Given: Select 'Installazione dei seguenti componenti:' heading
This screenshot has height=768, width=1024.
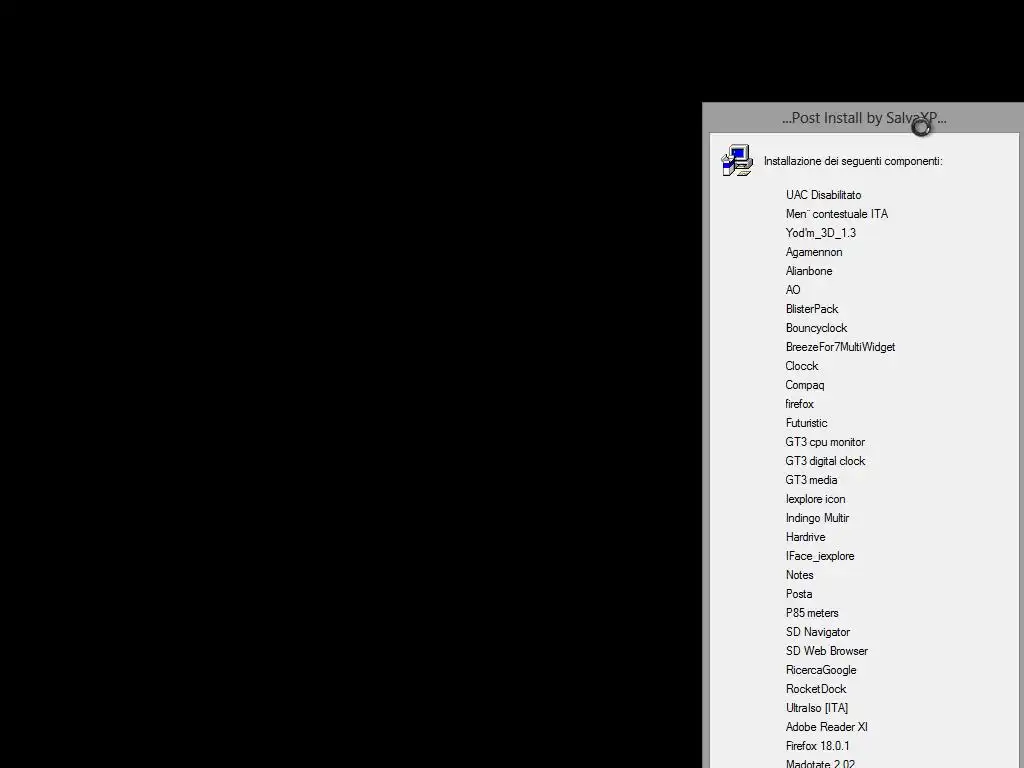Looking at the screenshot, I should point(853,161).
